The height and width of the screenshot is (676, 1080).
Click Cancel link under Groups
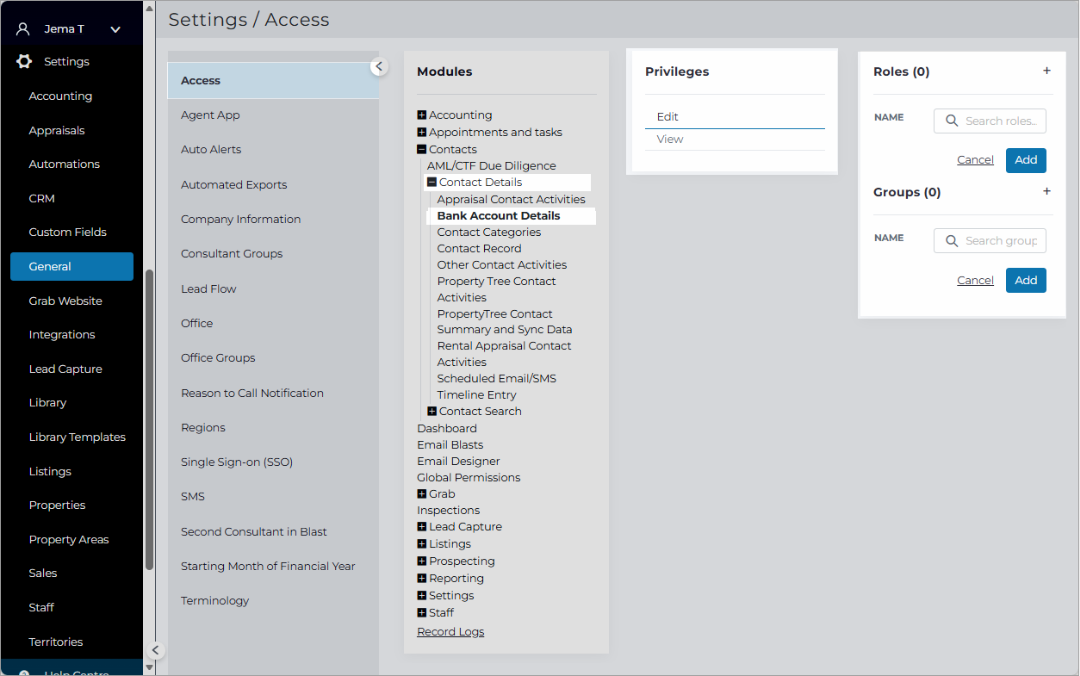975,280
